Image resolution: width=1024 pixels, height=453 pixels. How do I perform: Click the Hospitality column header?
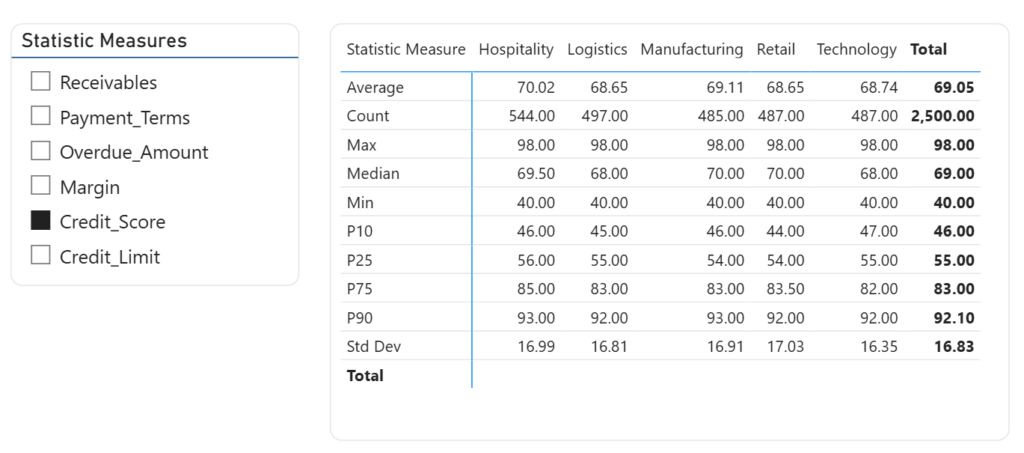coord(515,49)
